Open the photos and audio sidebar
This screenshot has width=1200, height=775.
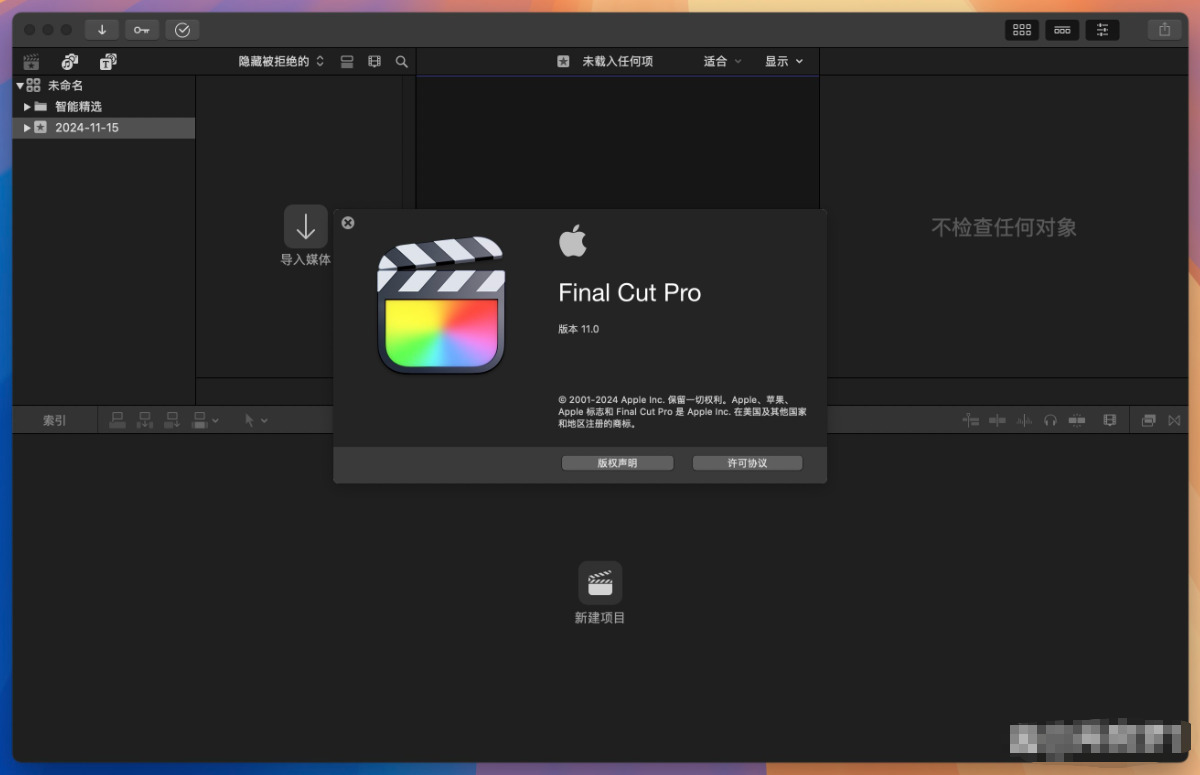point(69,62)
